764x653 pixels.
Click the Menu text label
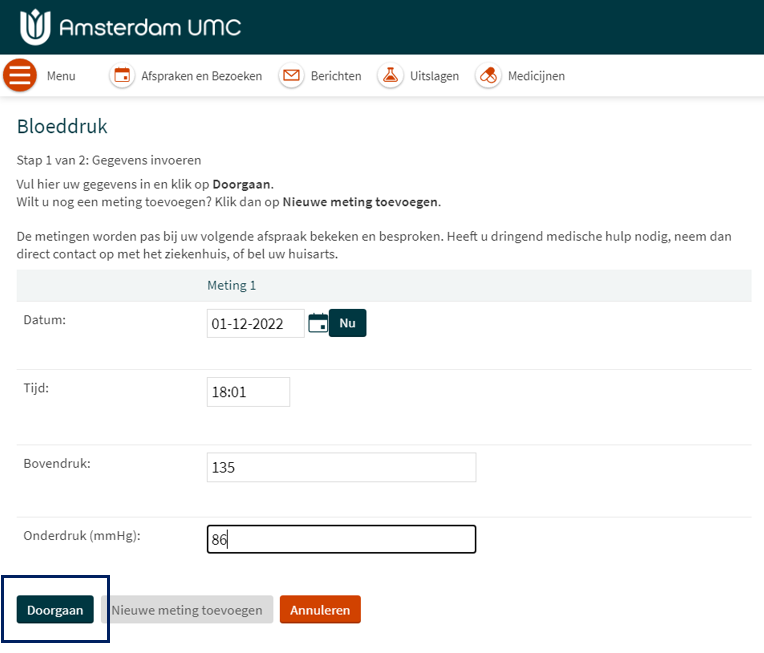coord(61,76)
